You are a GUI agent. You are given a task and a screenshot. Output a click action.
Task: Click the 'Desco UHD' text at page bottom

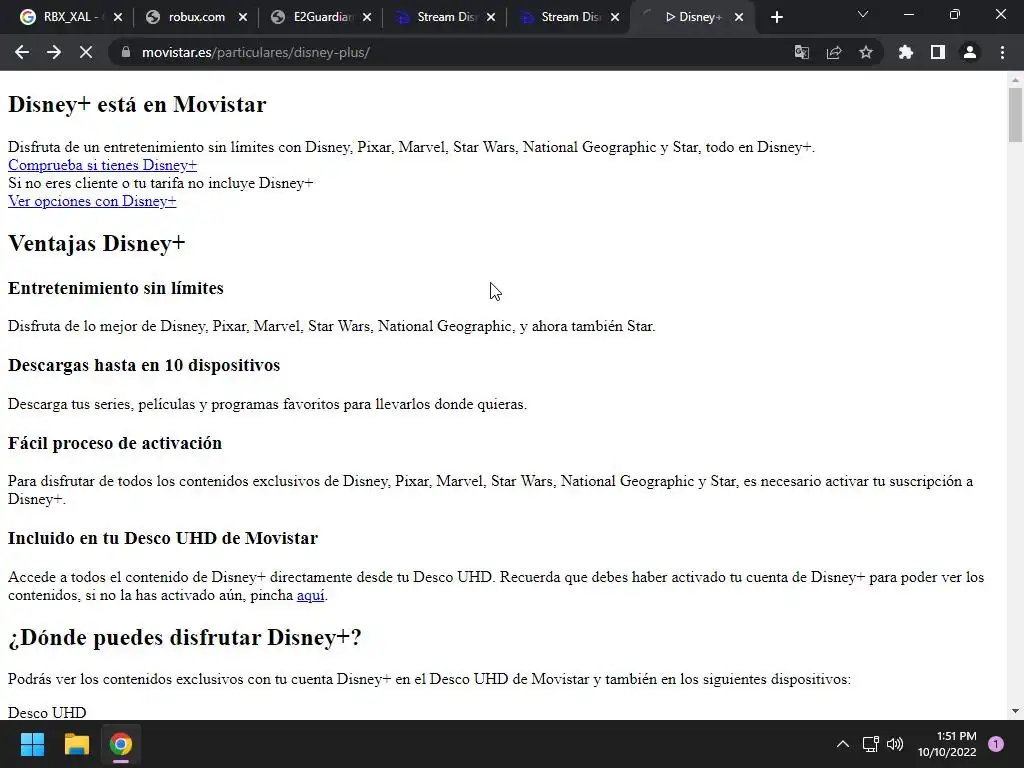47,712
